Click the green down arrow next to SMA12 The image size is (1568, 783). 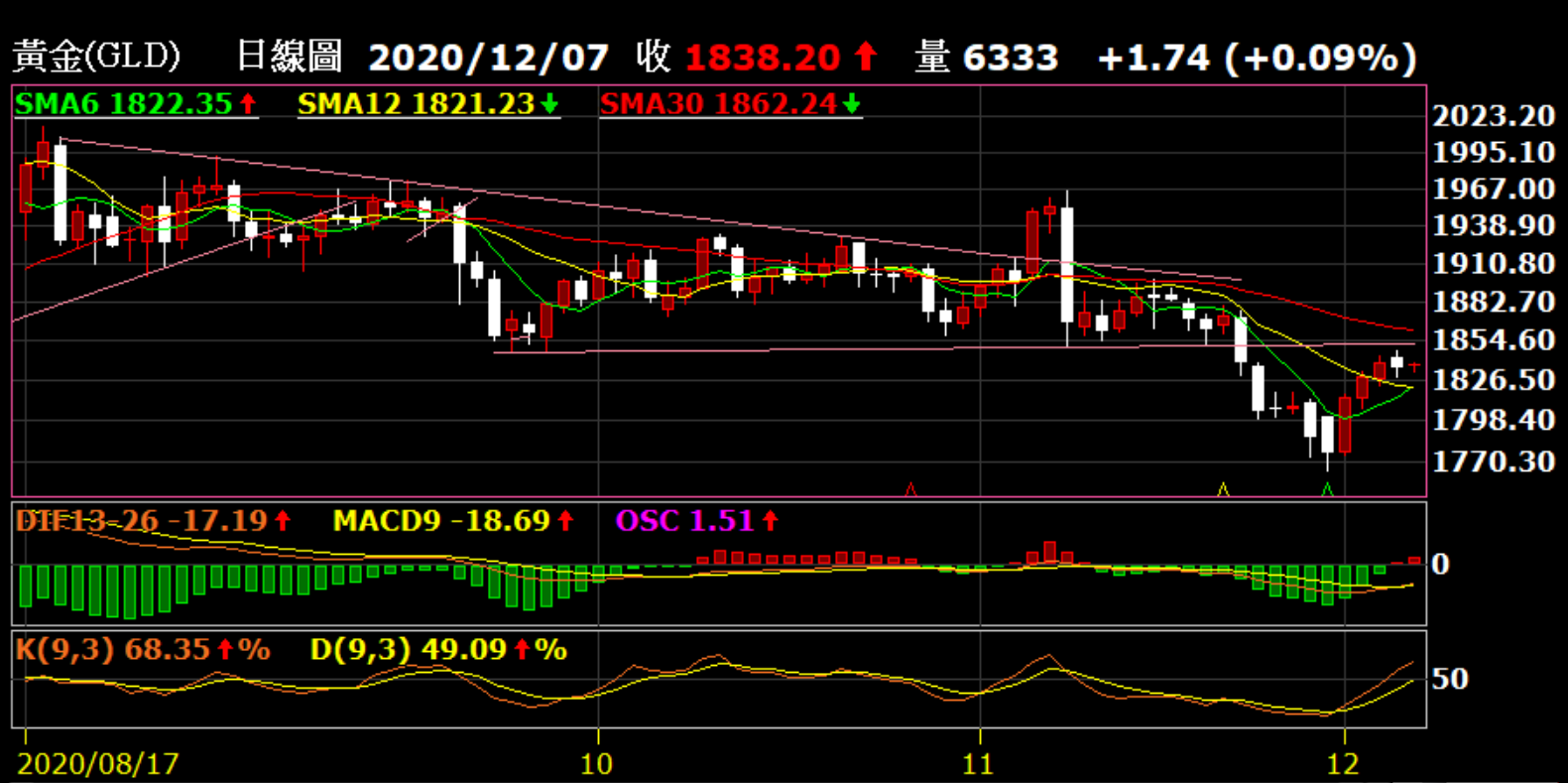549,103
